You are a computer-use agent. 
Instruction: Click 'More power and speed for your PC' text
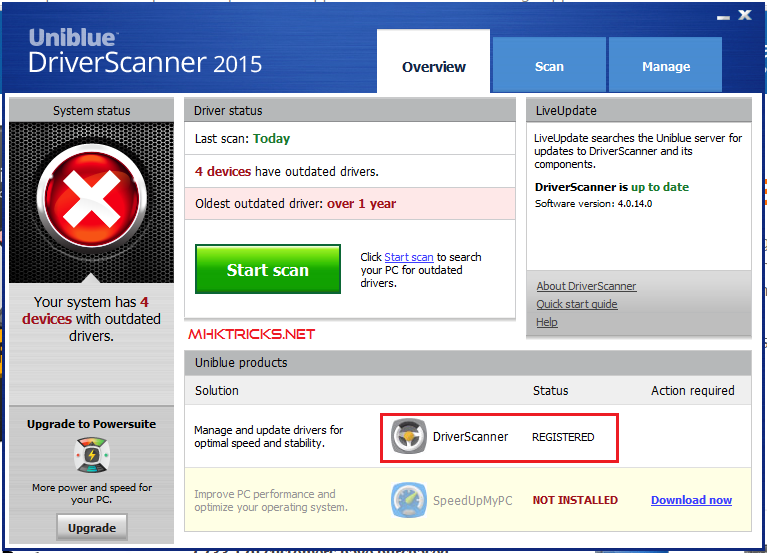[91, 493]
